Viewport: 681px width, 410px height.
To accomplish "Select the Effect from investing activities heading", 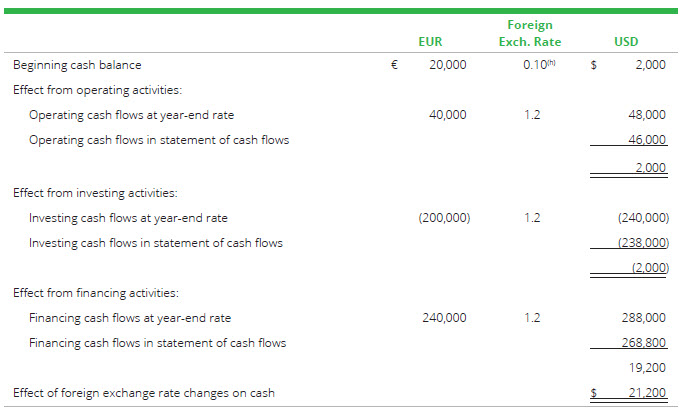I will point(94,193).
